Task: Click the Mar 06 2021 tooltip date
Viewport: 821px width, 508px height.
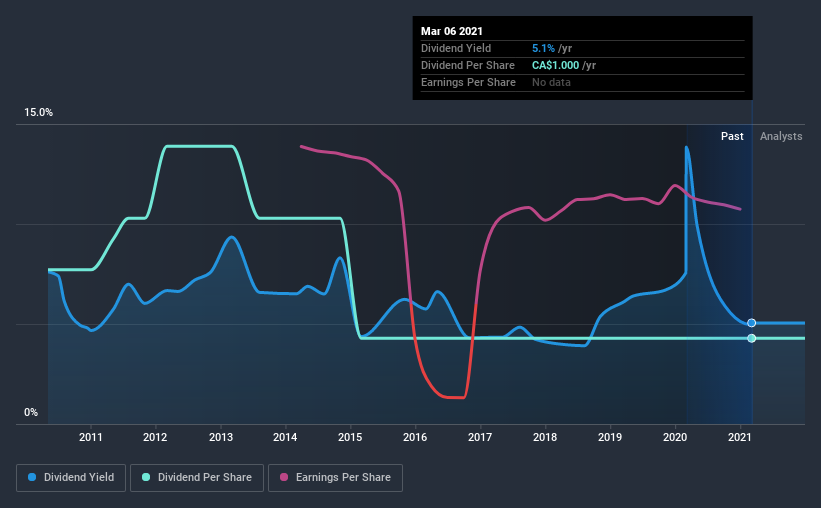Action: click(x=451, y=31)
